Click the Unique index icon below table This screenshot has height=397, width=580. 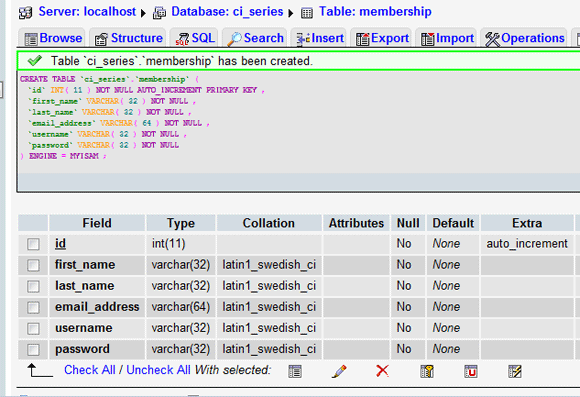click(471, 371)
